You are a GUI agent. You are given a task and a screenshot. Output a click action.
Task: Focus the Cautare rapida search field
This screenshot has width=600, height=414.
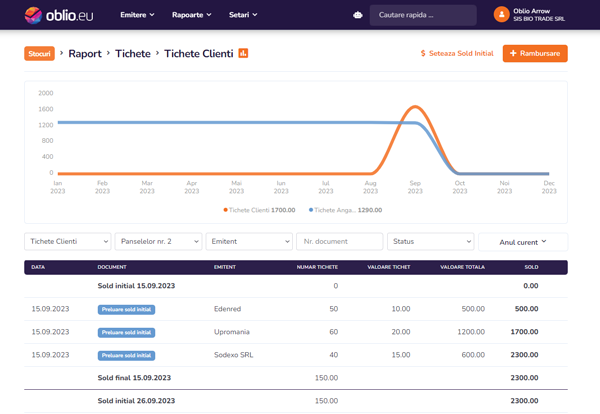tap(423, 15)
